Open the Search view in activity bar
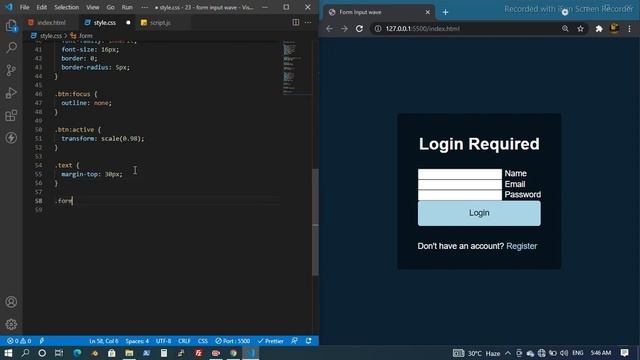 tap(11, 48)
